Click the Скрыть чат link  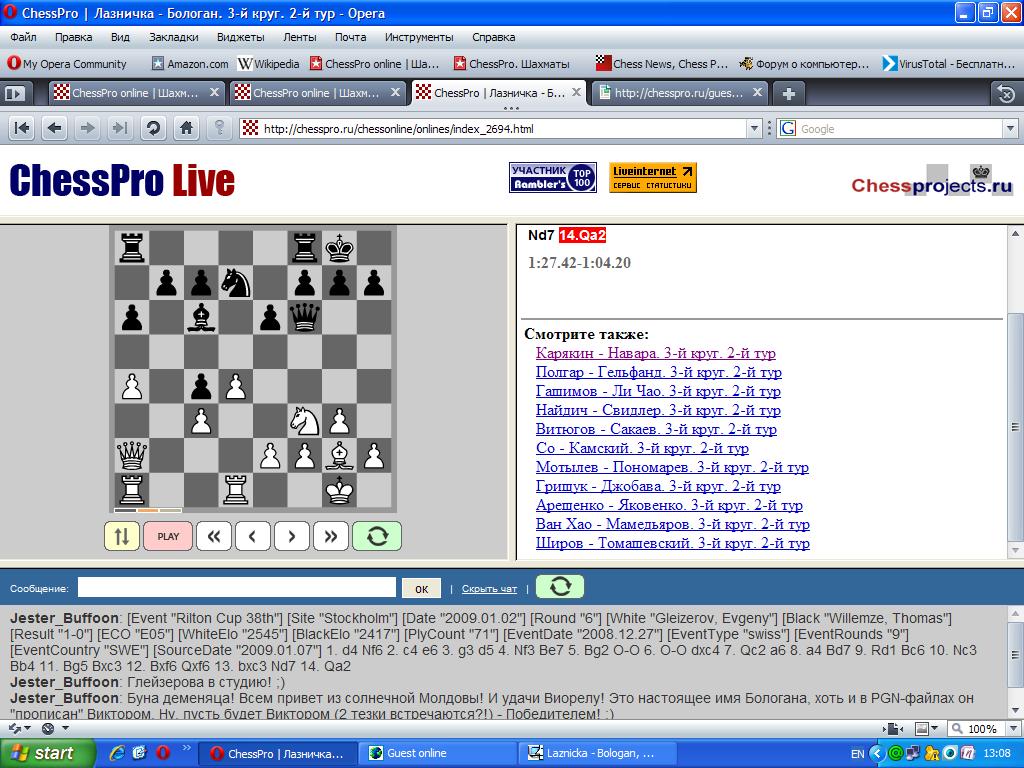(x=489, y=589)
